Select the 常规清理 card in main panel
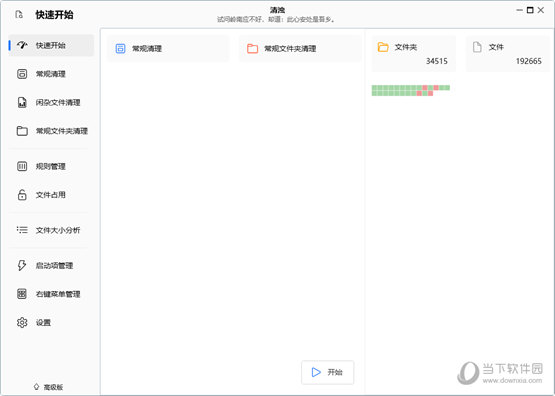The image size is (555, 396). [x=168, y=48]
